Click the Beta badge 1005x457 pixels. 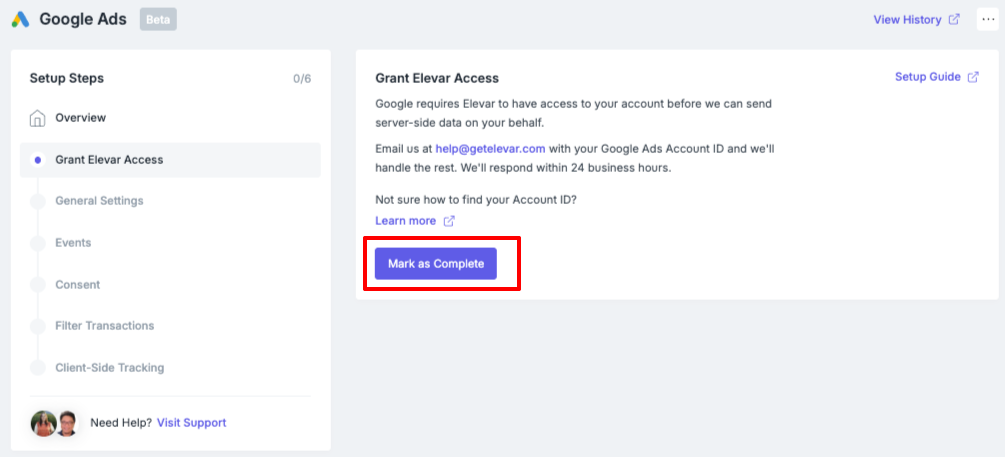[158, 19]
